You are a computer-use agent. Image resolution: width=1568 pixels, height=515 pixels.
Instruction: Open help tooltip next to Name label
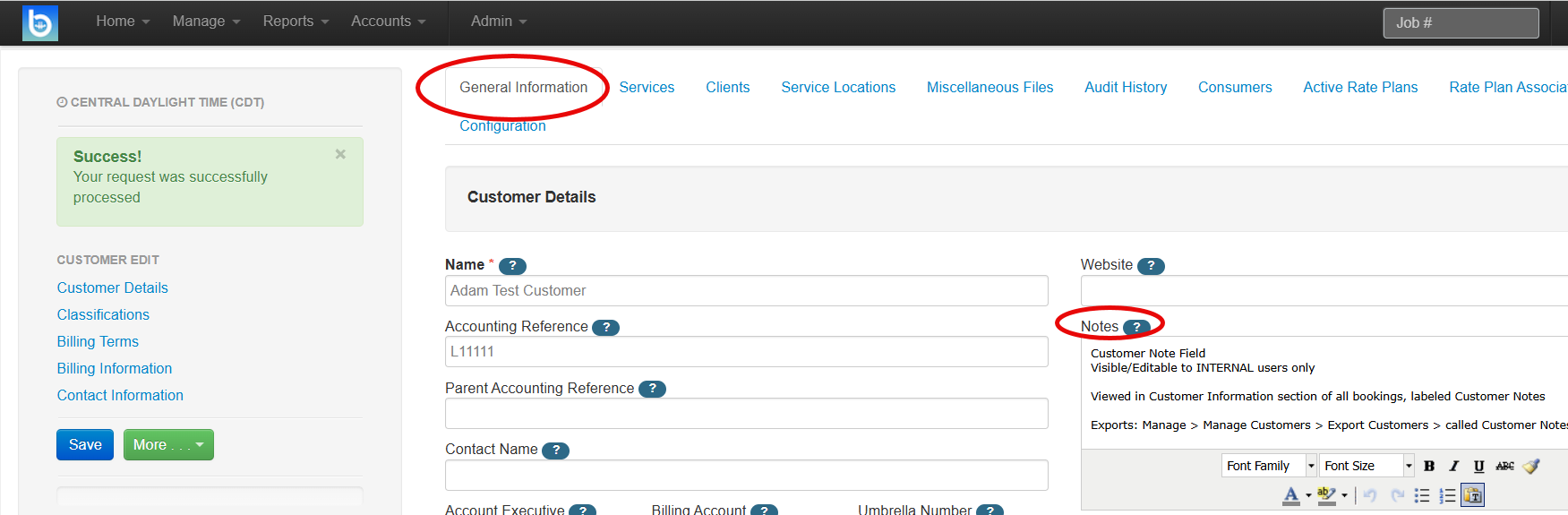[512, 266]
